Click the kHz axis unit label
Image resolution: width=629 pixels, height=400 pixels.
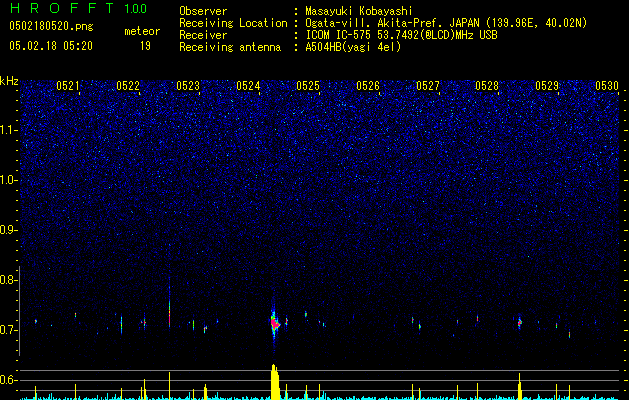coord(9,81)
